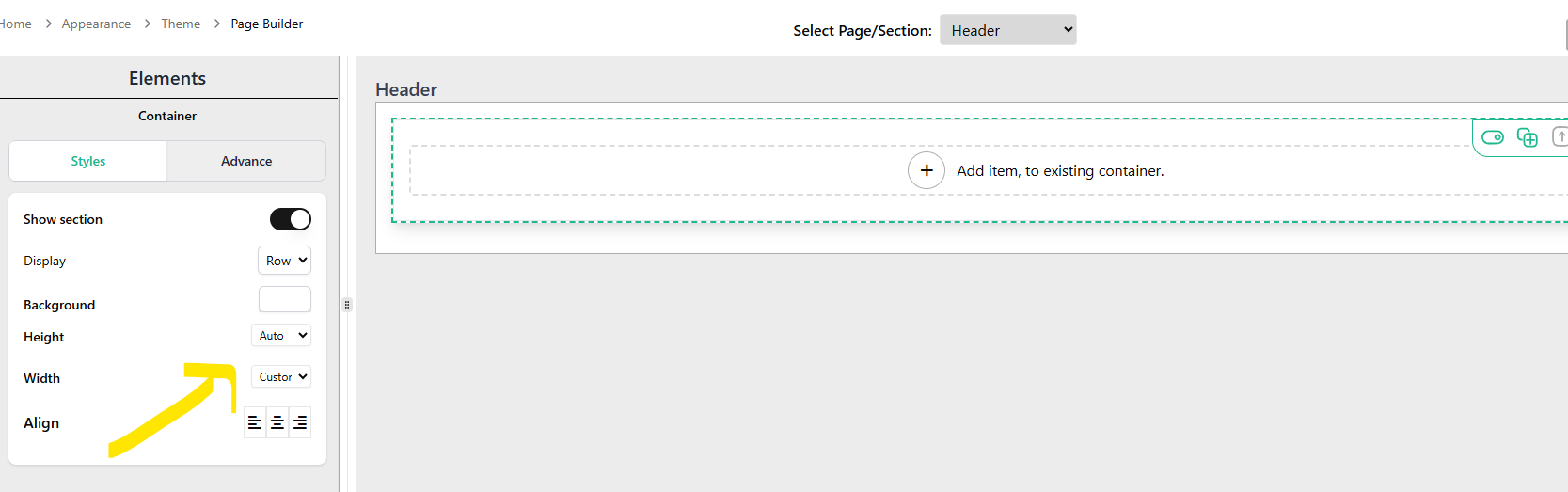The image size is (1568, 492).
Task: Click the Add item to existing container text
Action: (1060, 171)
